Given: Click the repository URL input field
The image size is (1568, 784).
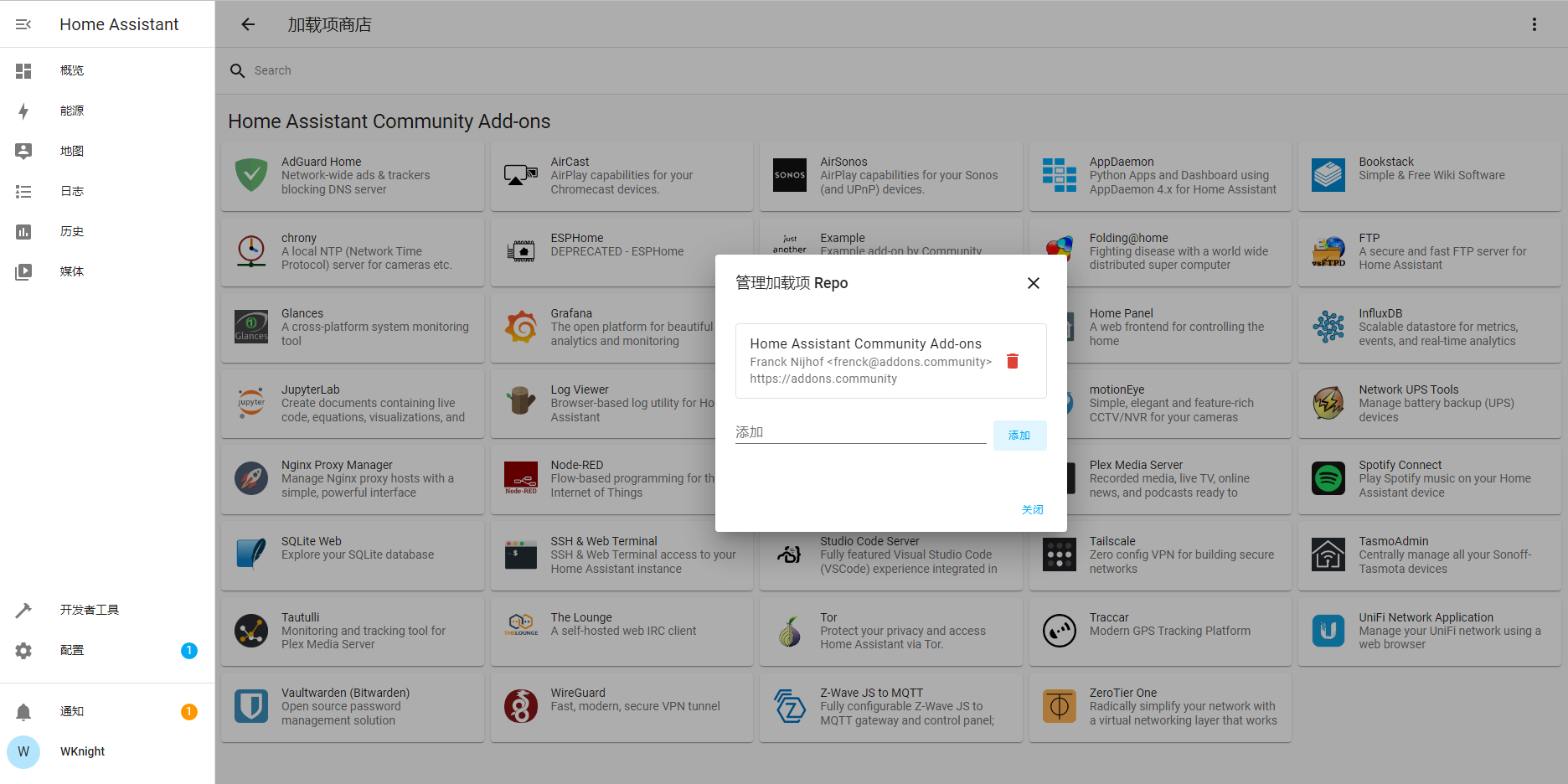Looking at the screenshot, I should click(x=859, y=433).
